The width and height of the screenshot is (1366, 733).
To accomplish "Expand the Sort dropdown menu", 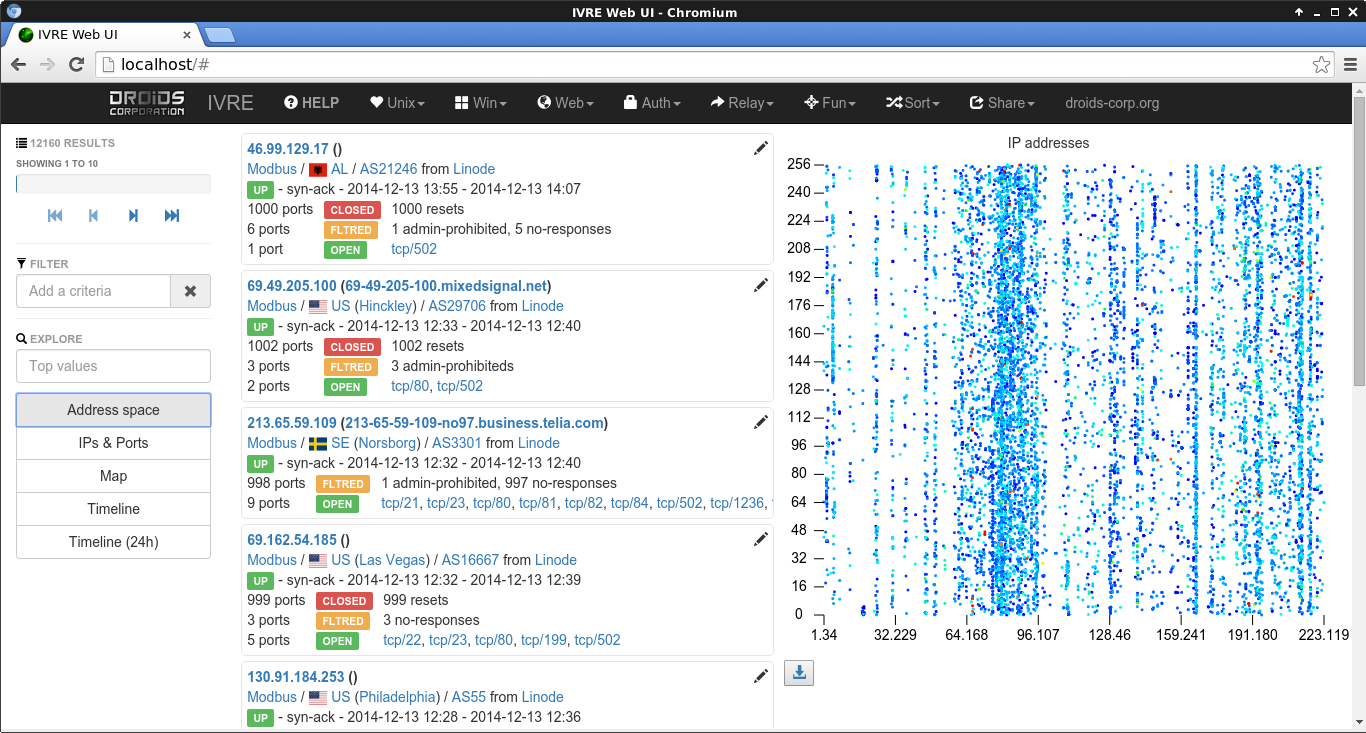I will pyautogui.click(x=914, y=103).
